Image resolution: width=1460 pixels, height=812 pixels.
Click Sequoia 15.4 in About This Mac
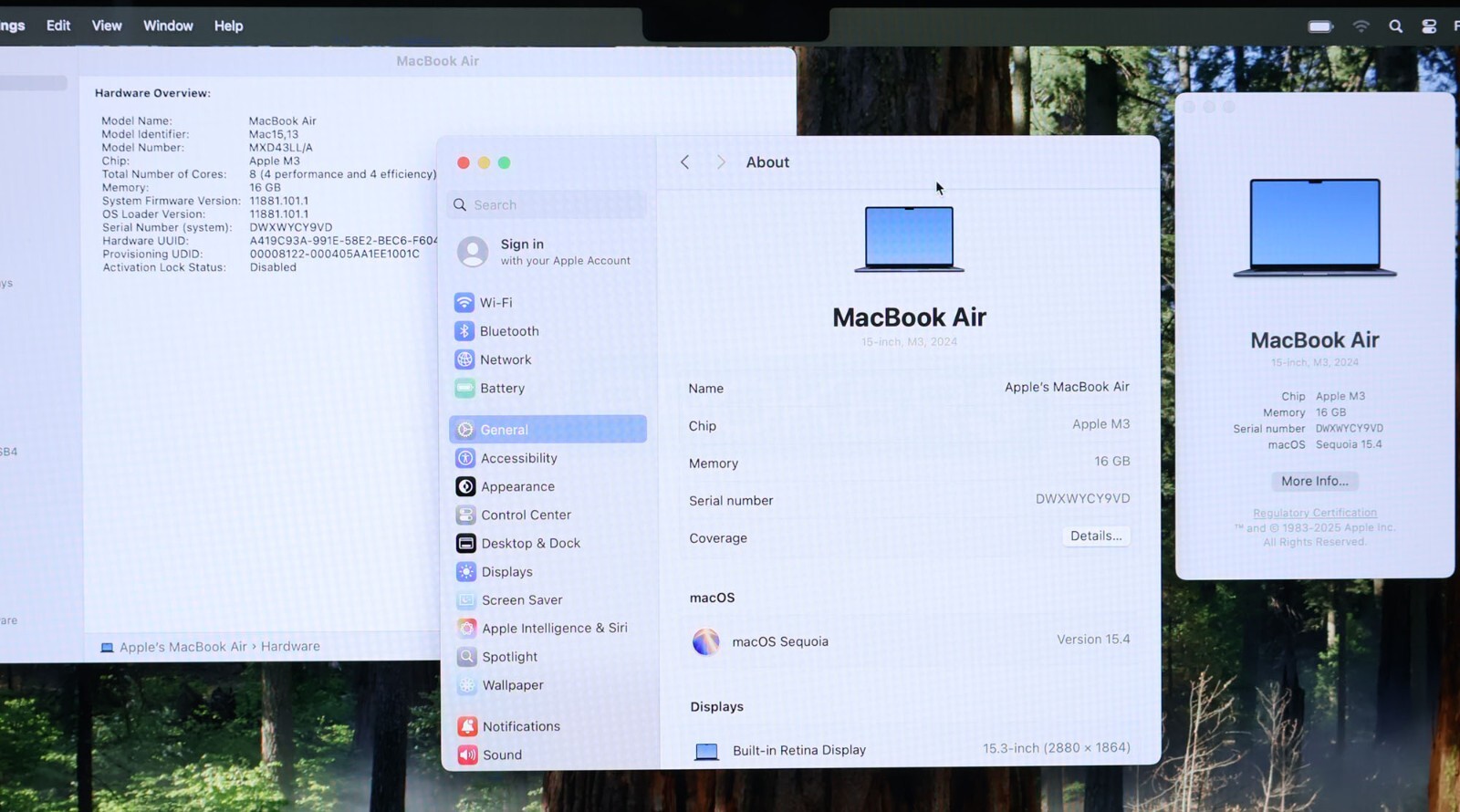[x=1349, y=444]
